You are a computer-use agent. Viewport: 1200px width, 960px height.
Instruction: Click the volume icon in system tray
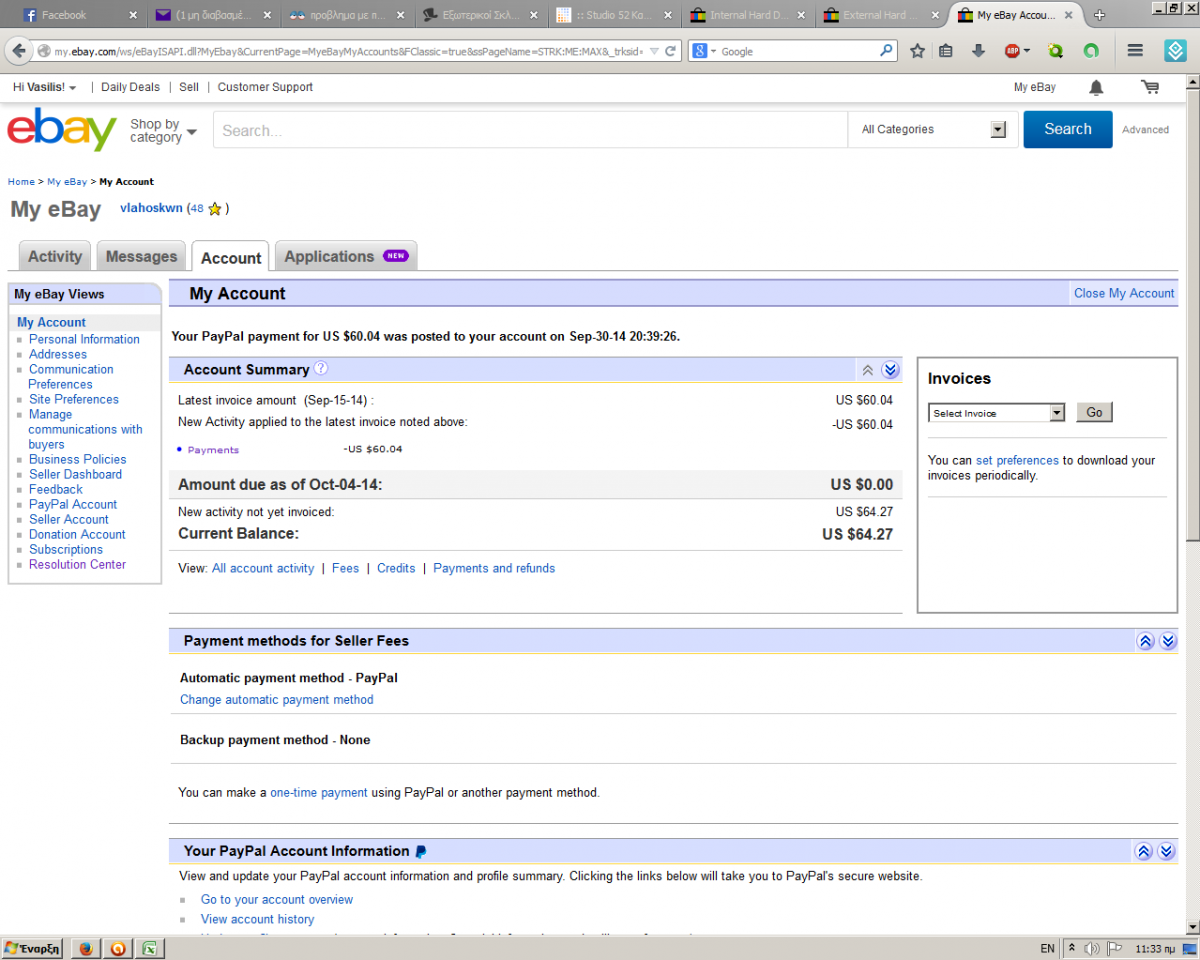click(x=1092, y=948)
